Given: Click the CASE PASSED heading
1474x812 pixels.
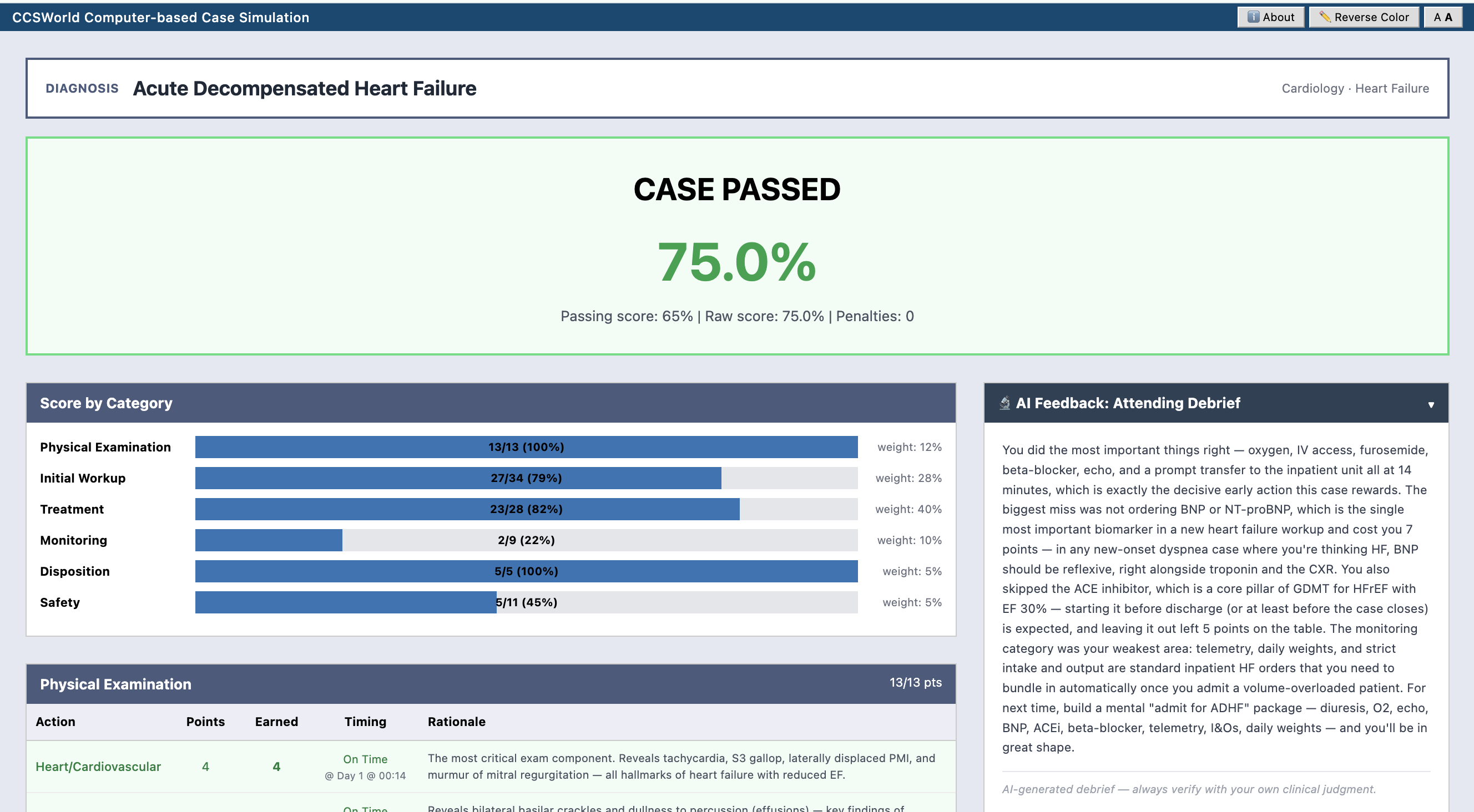Looking at the screenshot, I should pyautogui.click(x=737, y=189).
